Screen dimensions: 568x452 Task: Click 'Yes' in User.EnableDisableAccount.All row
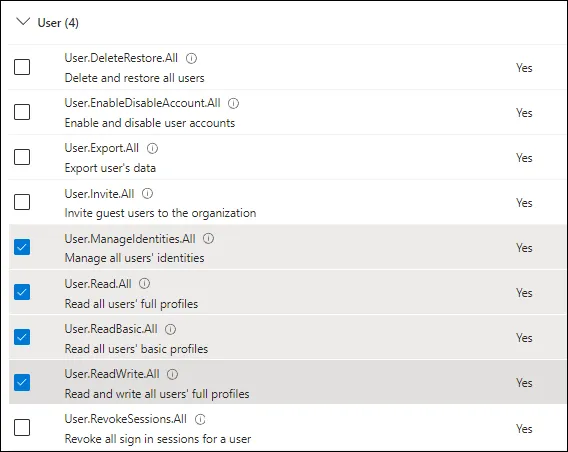(524, 113)
